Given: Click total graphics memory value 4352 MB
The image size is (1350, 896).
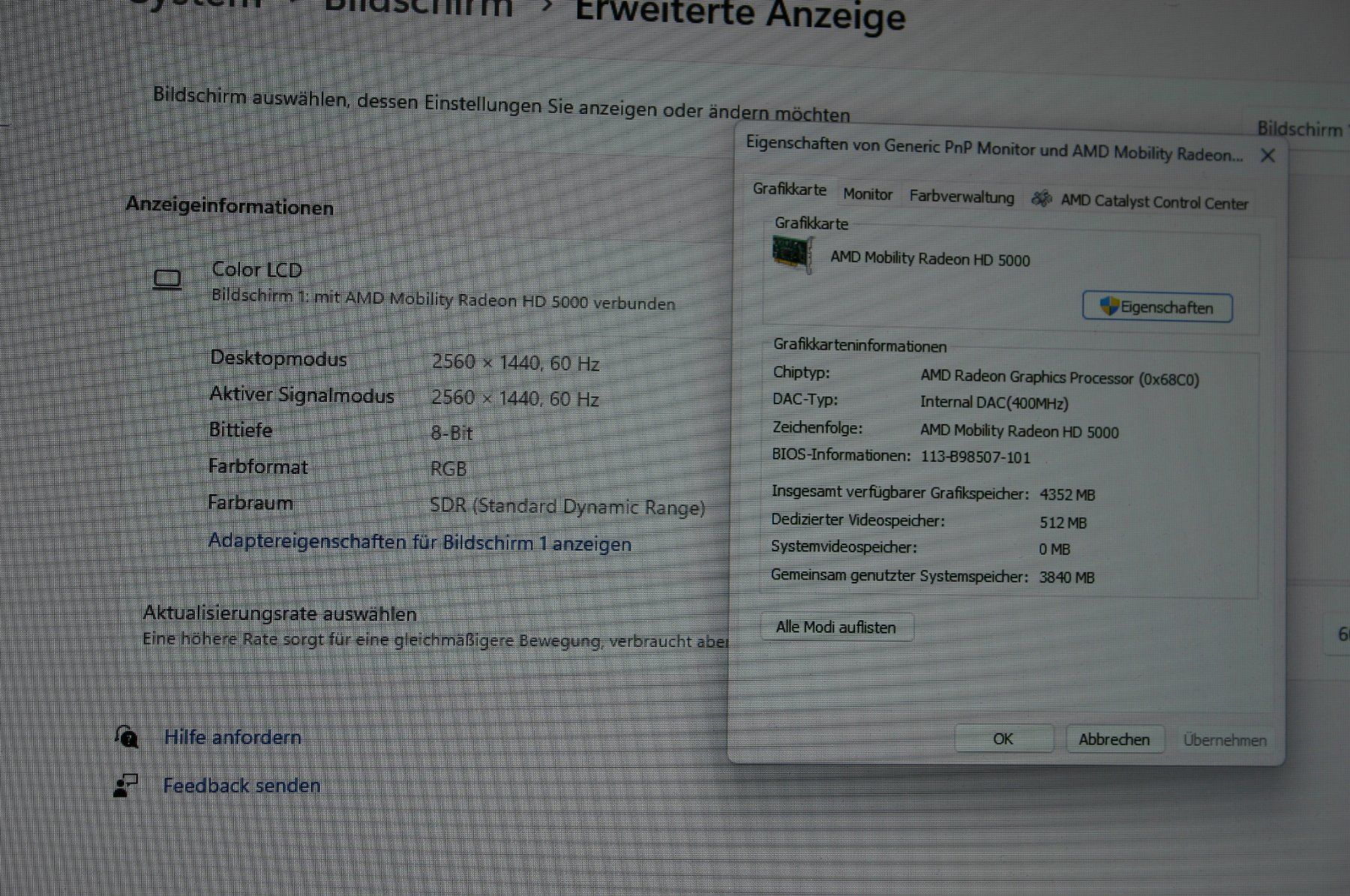Looking at the screenshot, I should click(x=1067, y=495).
